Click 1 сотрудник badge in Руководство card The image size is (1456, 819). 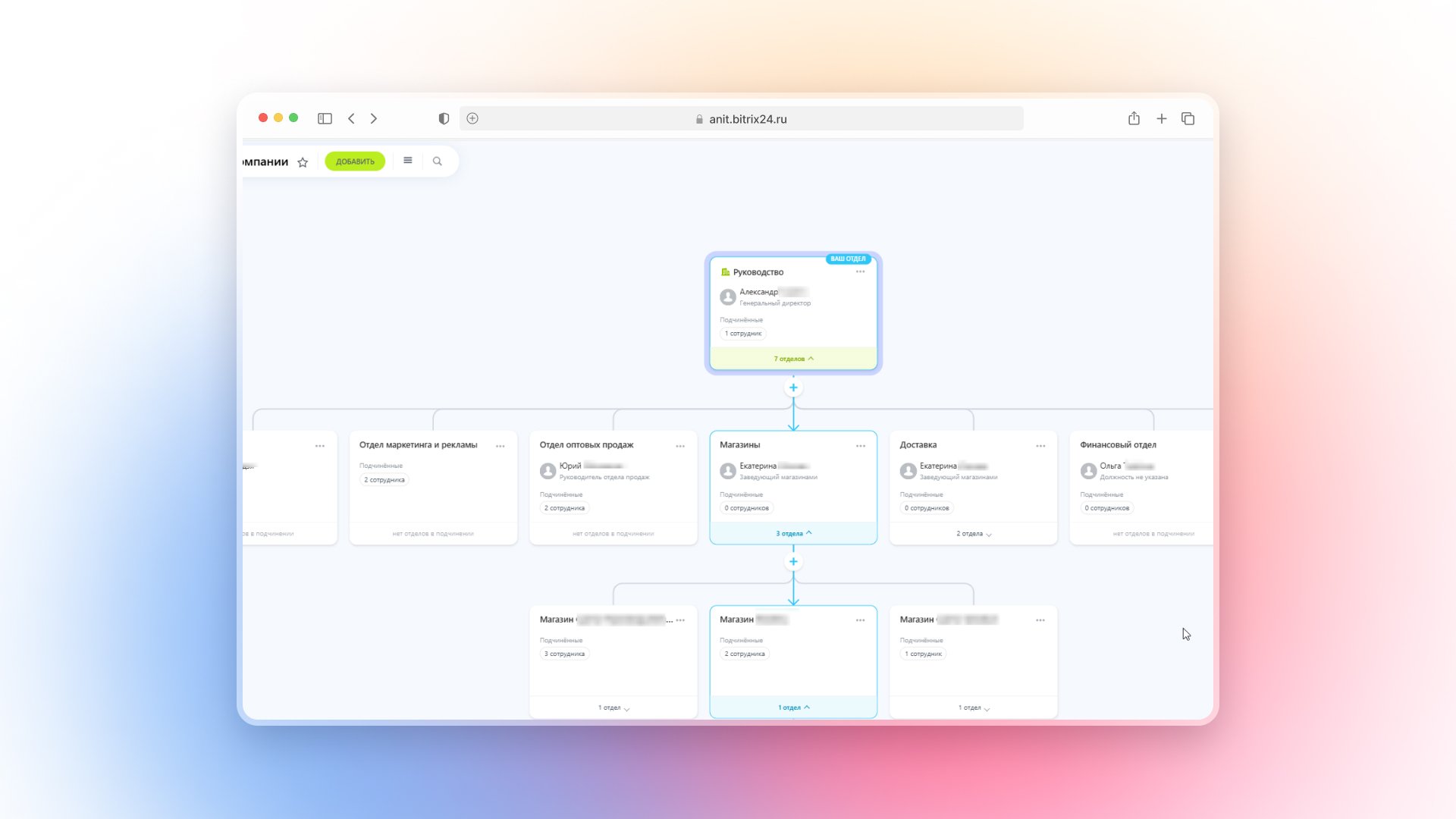[x=743, y=334]
